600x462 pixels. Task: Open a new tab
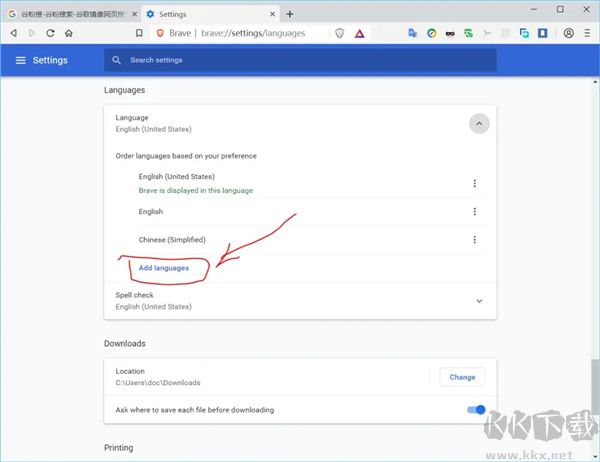[x=290, y=14]
